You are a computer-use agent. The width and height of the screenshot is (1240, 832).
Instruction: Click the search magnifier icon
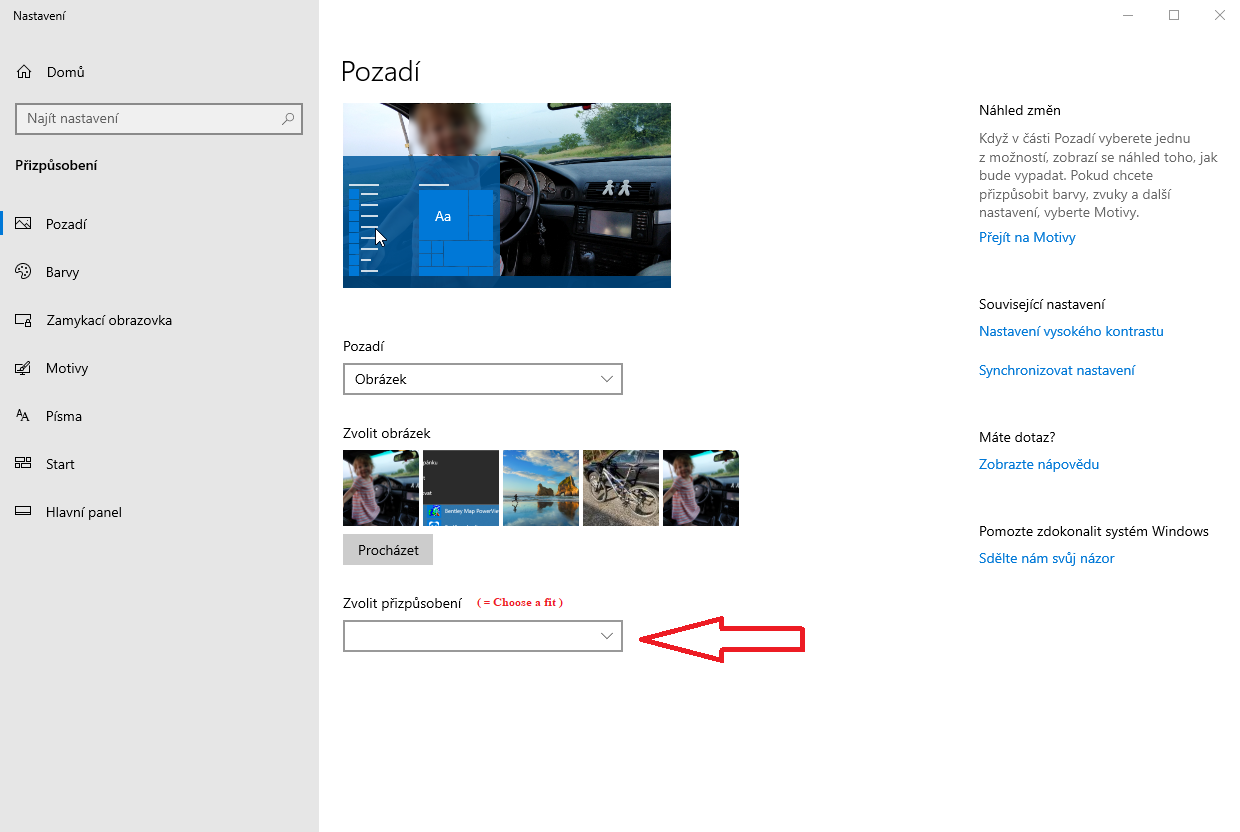(x=288, y=118)
